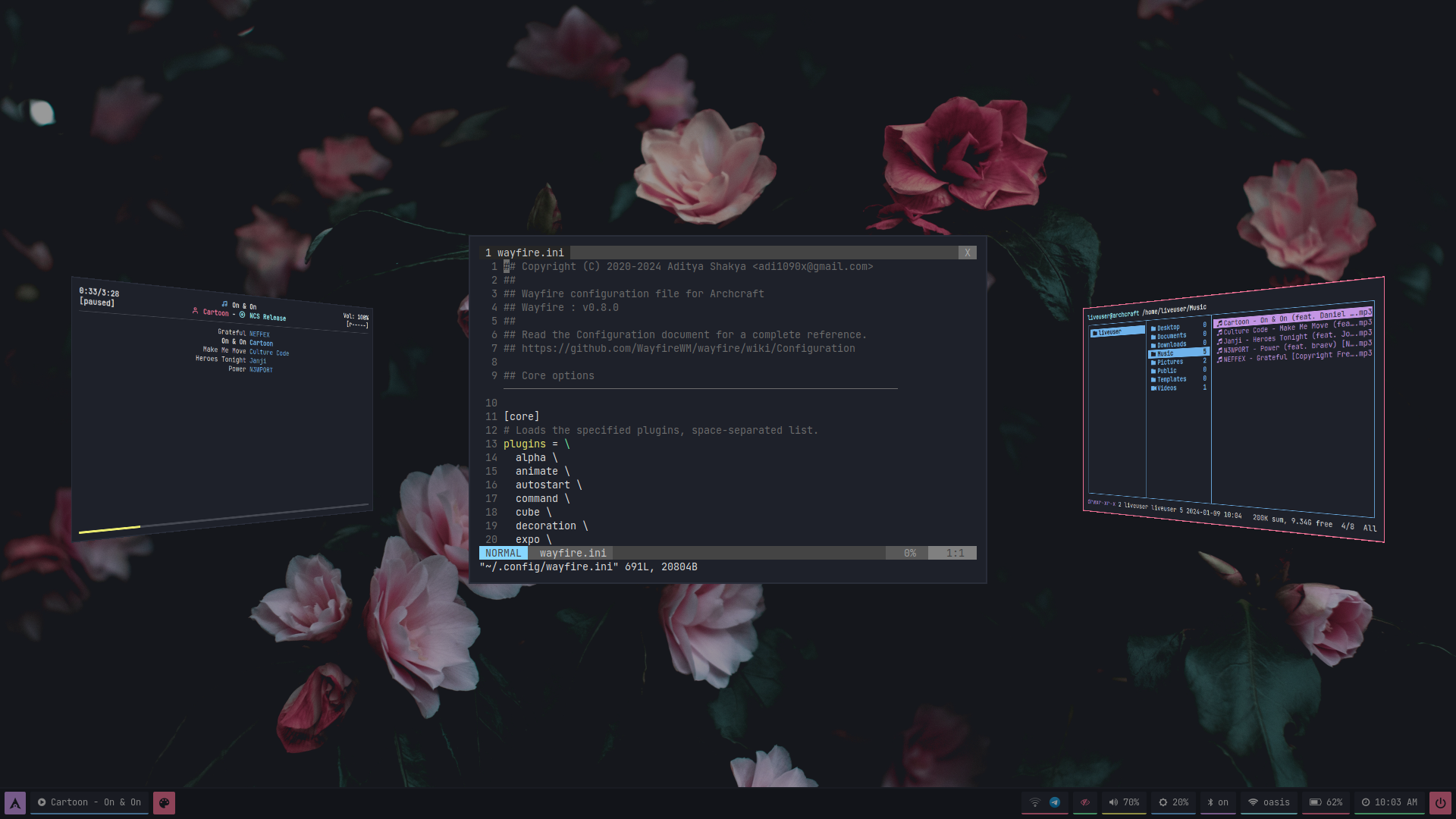Click the GitHub Wayfire wiki URL line

[x=688, y=349]
